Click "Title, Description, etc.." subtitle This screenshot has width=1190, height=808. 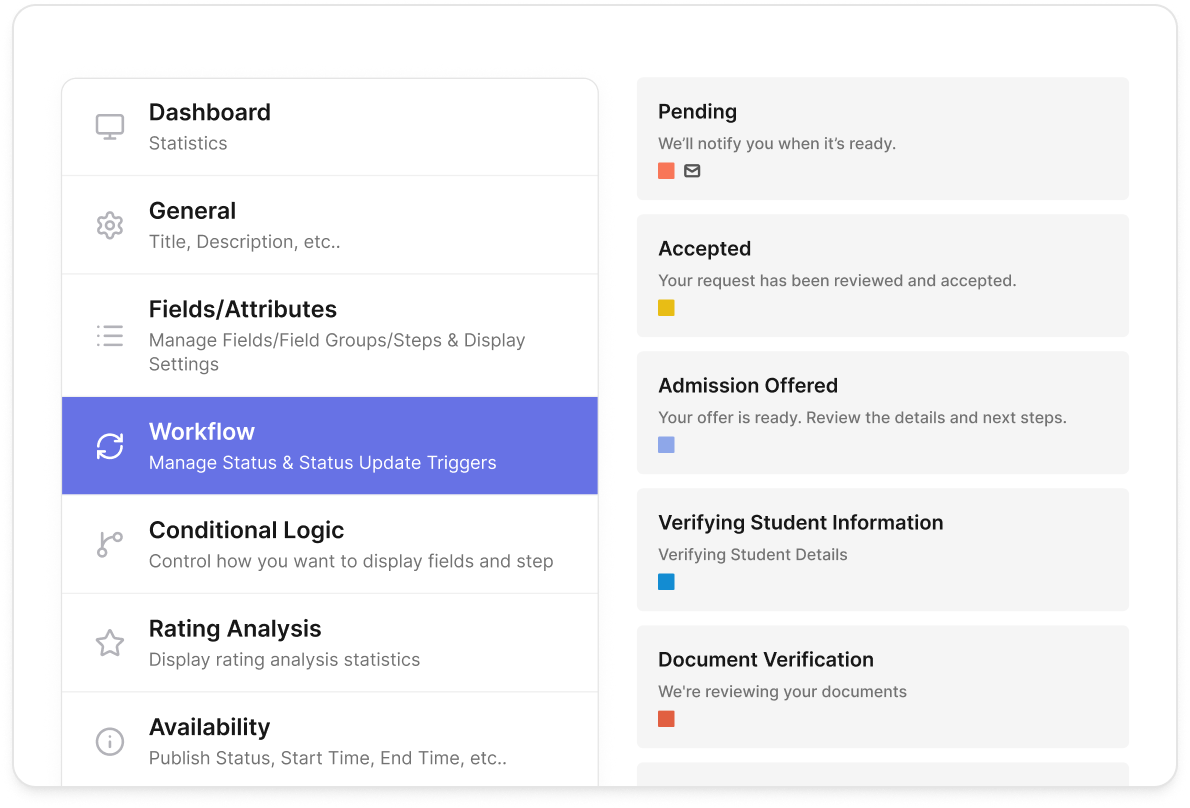244,242
